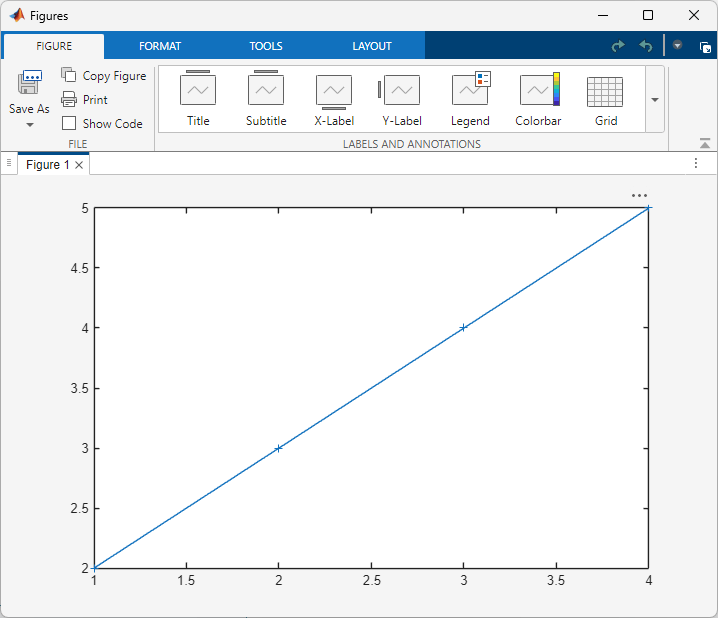Open the TOOLS ribbon tab

(x=266, y=46)
